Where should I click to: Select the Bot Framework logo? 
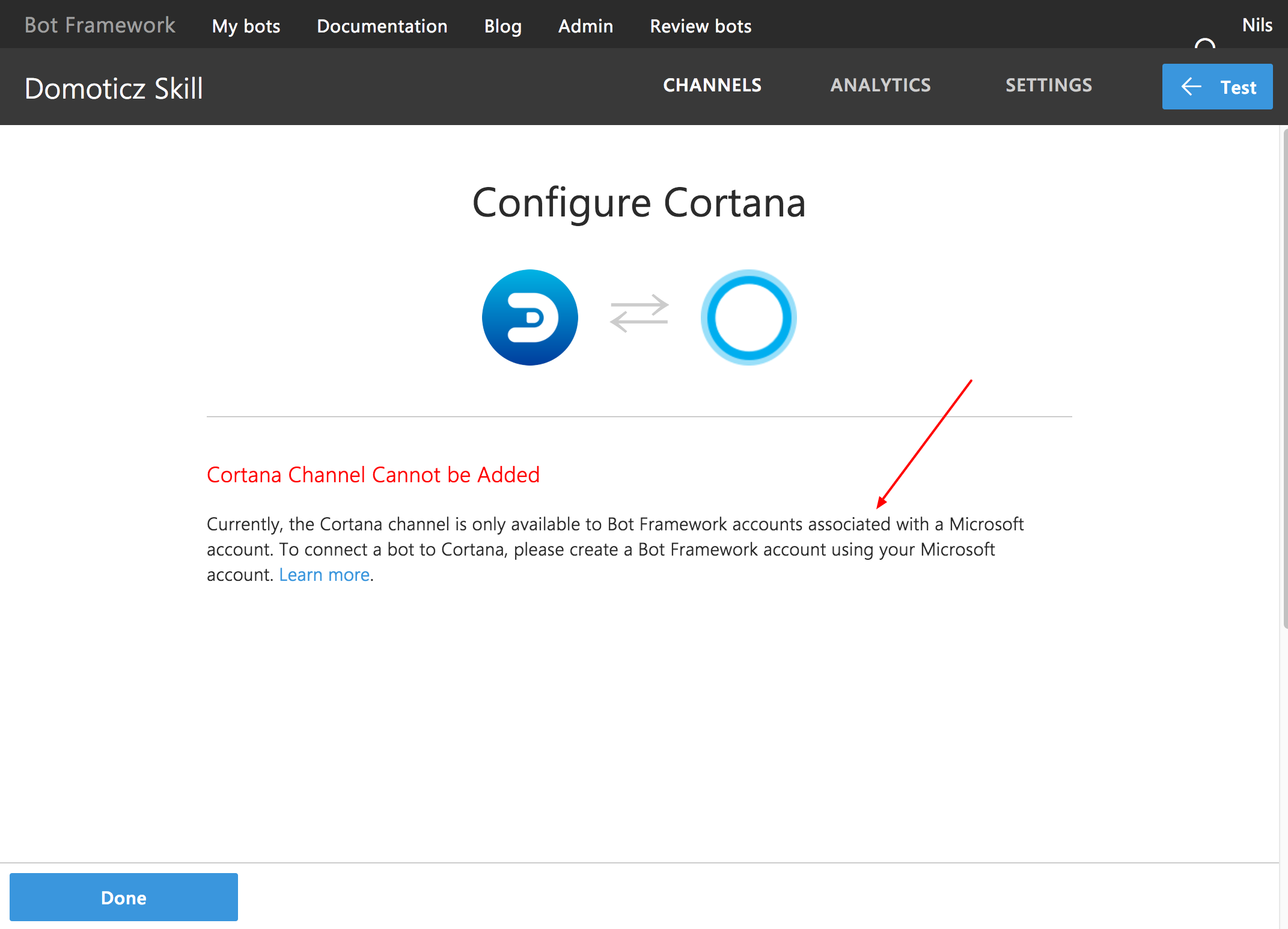tap(100, 25)
